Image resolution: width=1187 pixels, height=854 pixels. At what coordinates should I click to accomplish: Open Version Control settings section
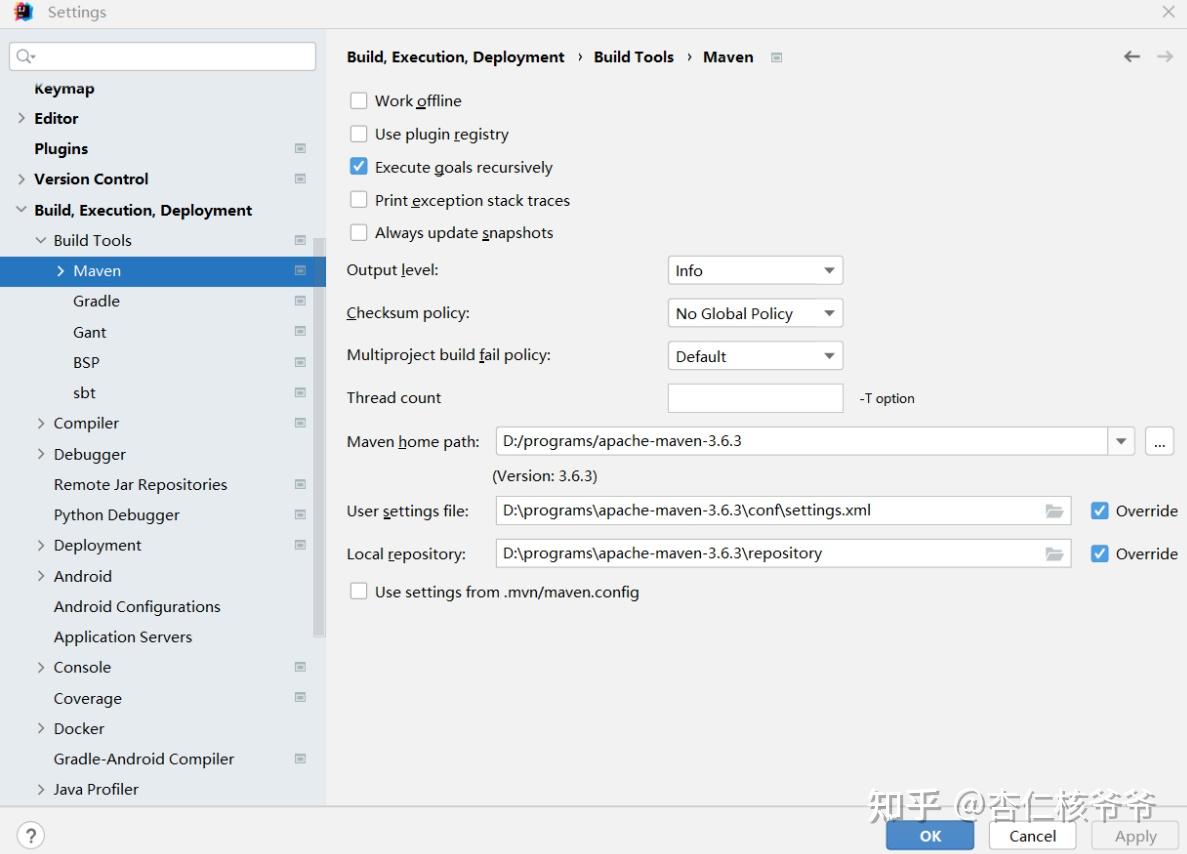pos(91,179)
